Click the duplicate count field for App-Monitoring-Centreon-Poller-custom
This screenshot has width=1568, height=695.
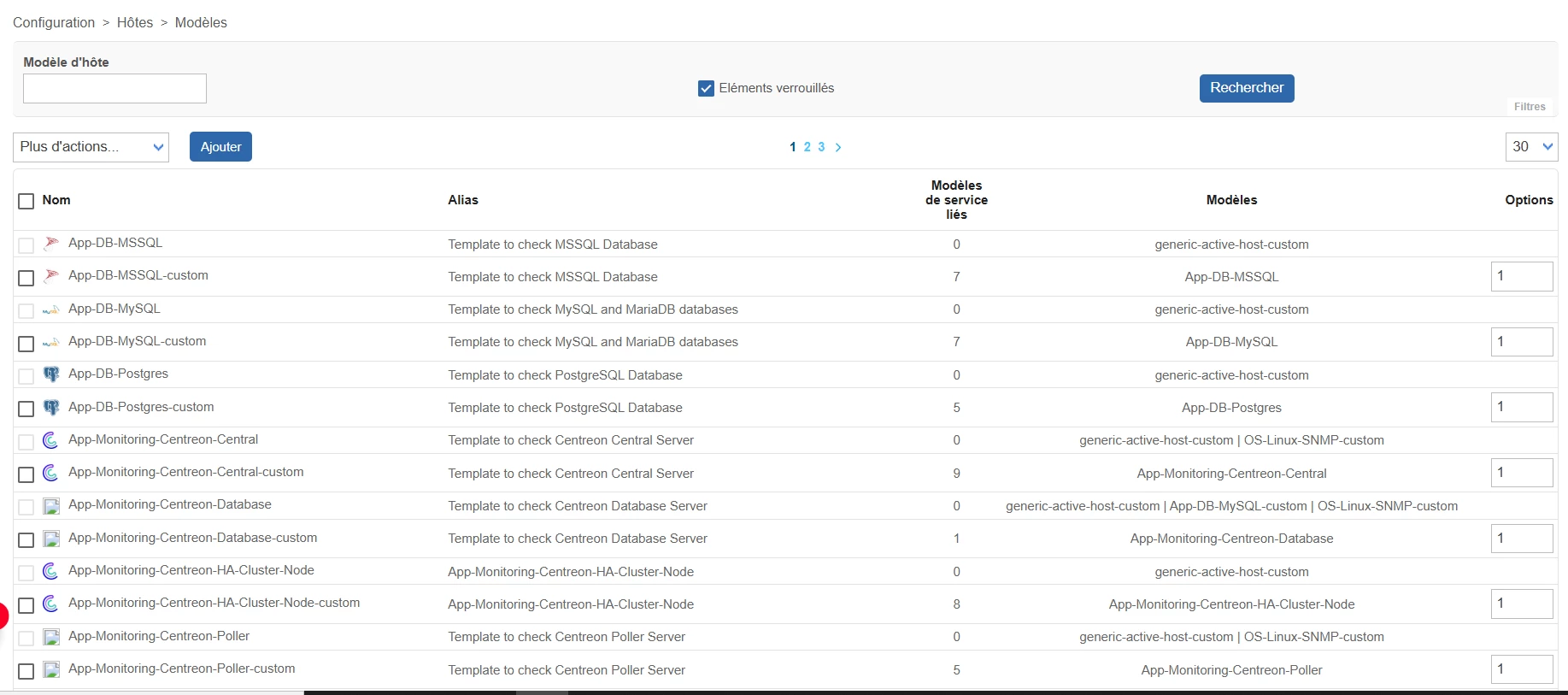[1521, 669]
